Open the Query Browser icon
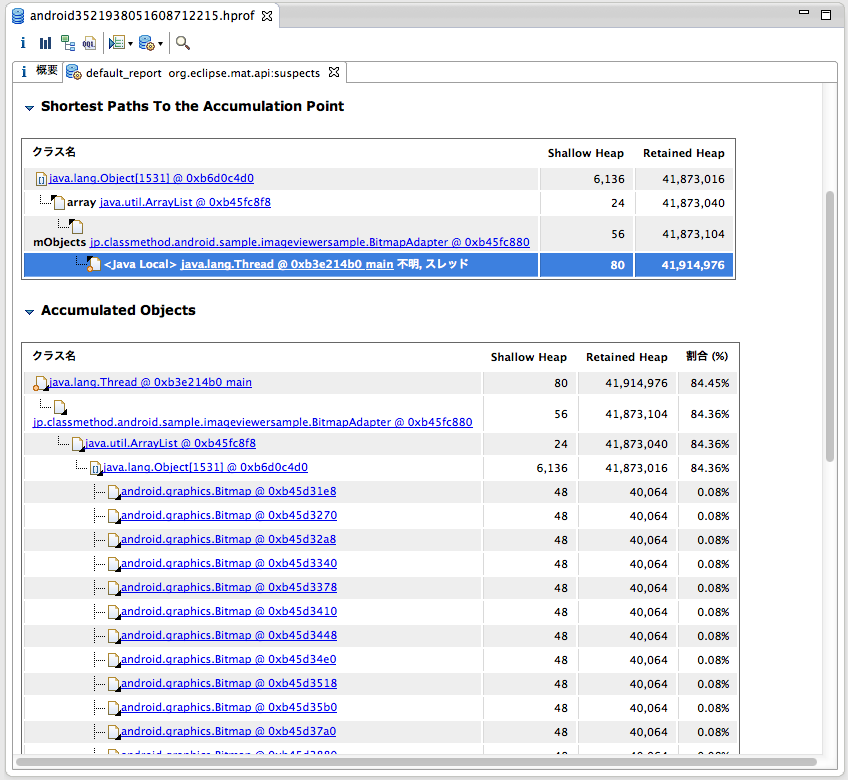 145,43
